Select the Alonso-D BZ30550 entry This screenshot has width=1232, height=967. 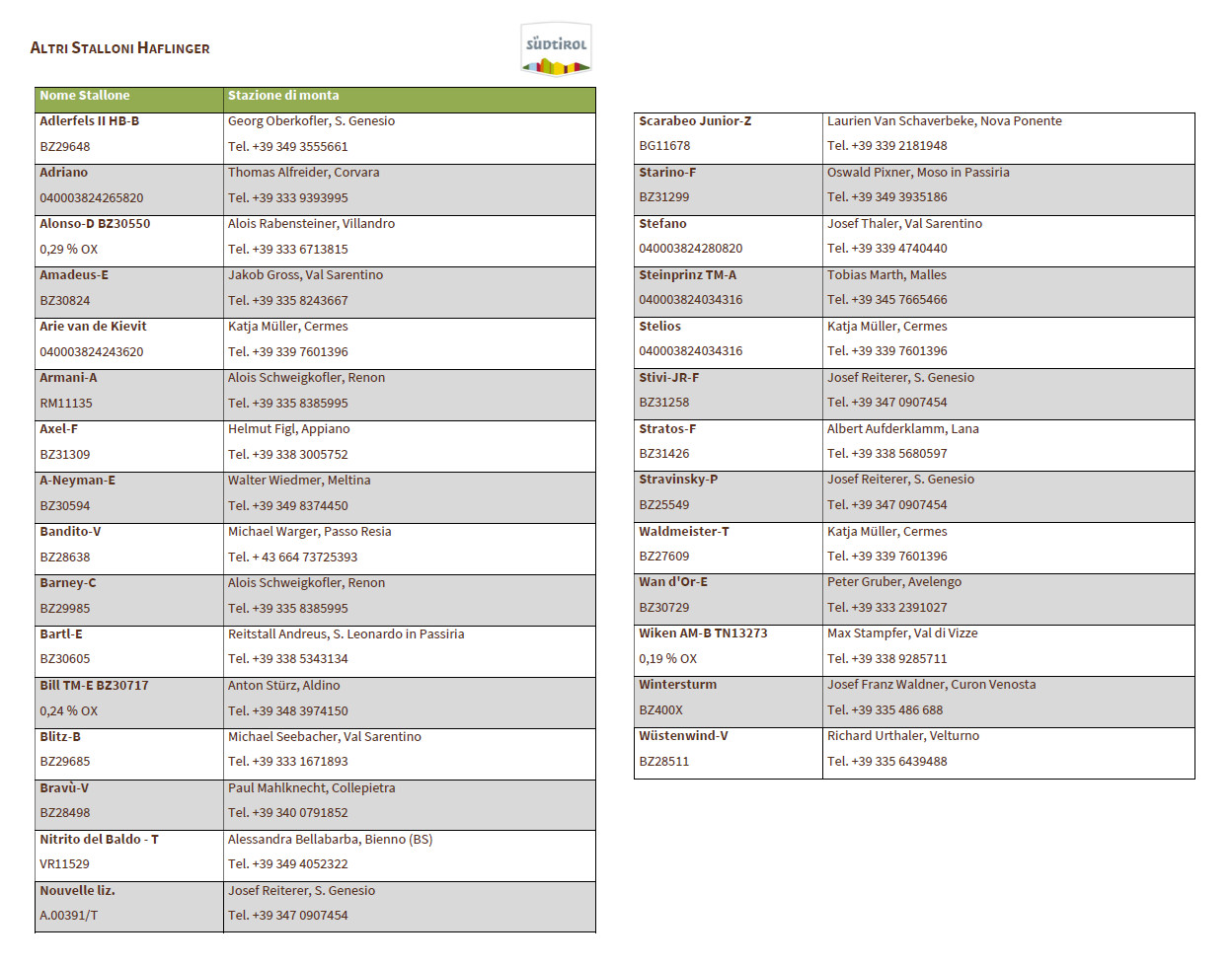click(x=95, y=224)
